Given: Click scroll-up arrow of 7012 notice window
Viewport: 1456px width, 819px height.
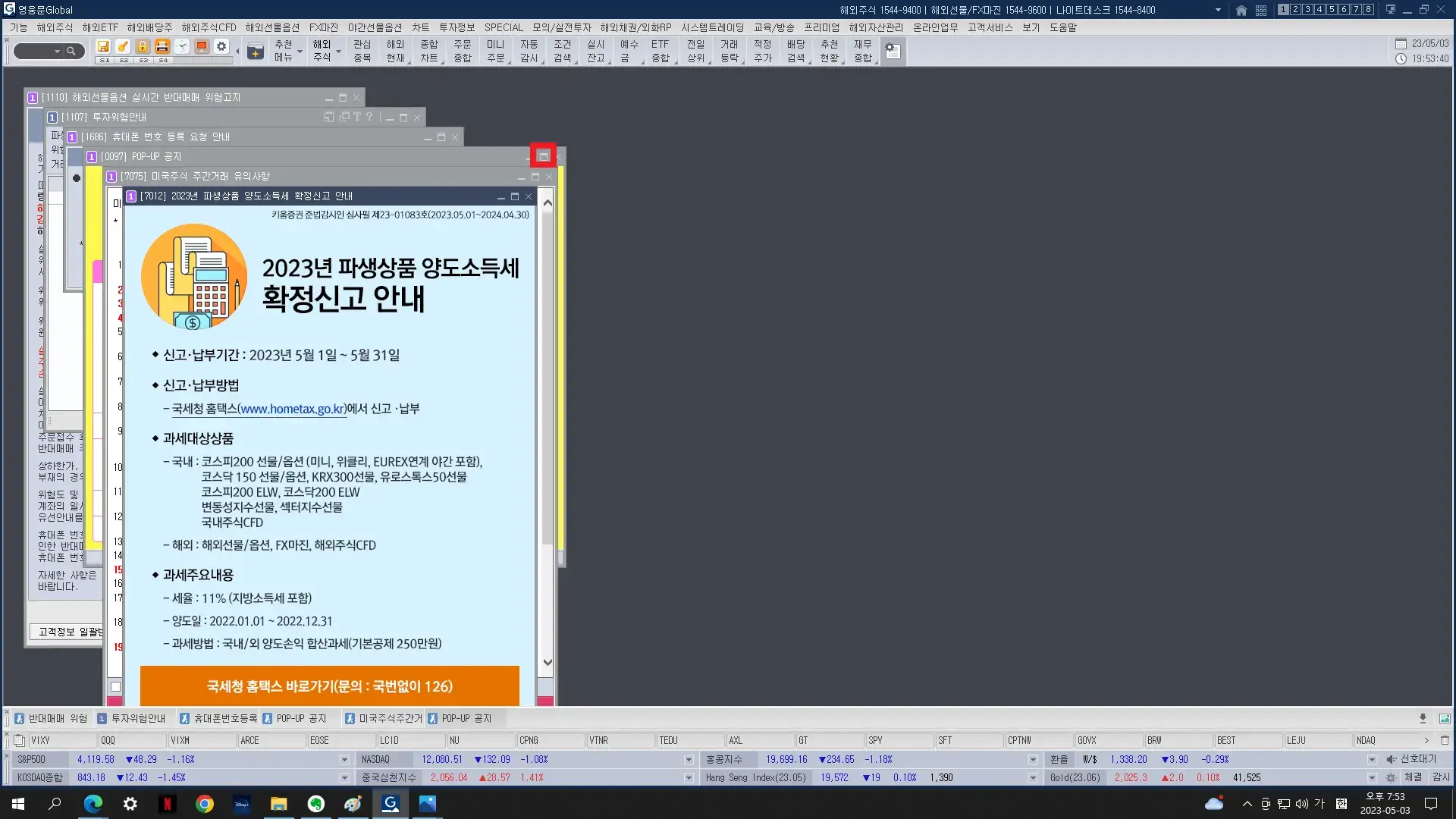Looking at the screenshot, I should pos(548,202).
